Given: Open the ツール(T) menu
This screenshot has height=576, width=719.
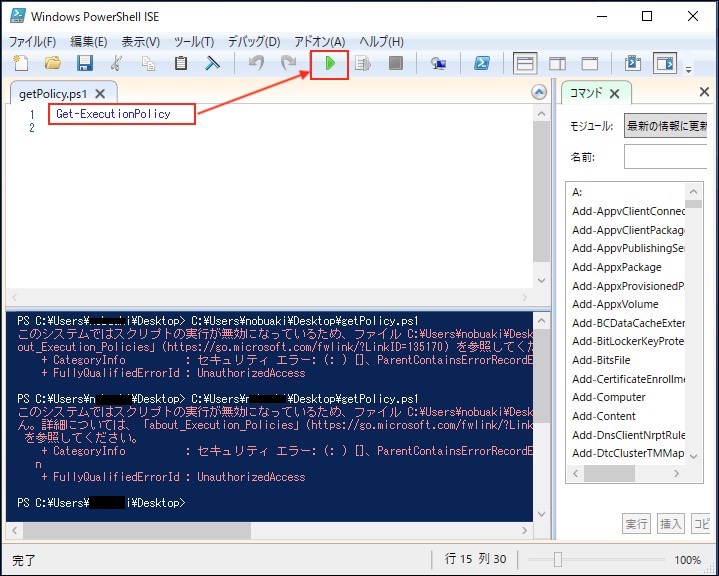Looking at the screenshot, I should 194,42.
